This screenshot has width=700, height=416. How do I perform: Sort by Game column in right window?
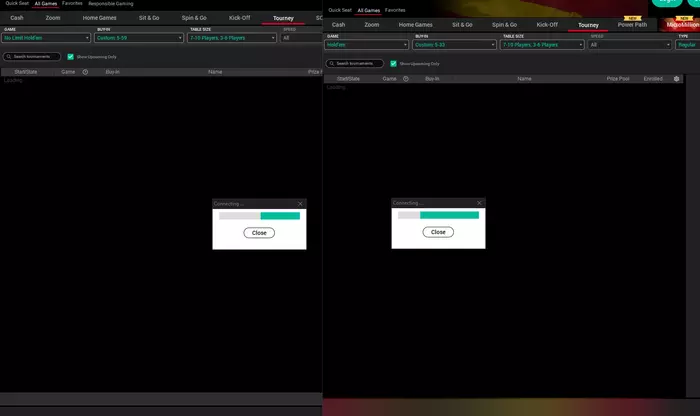389,79
